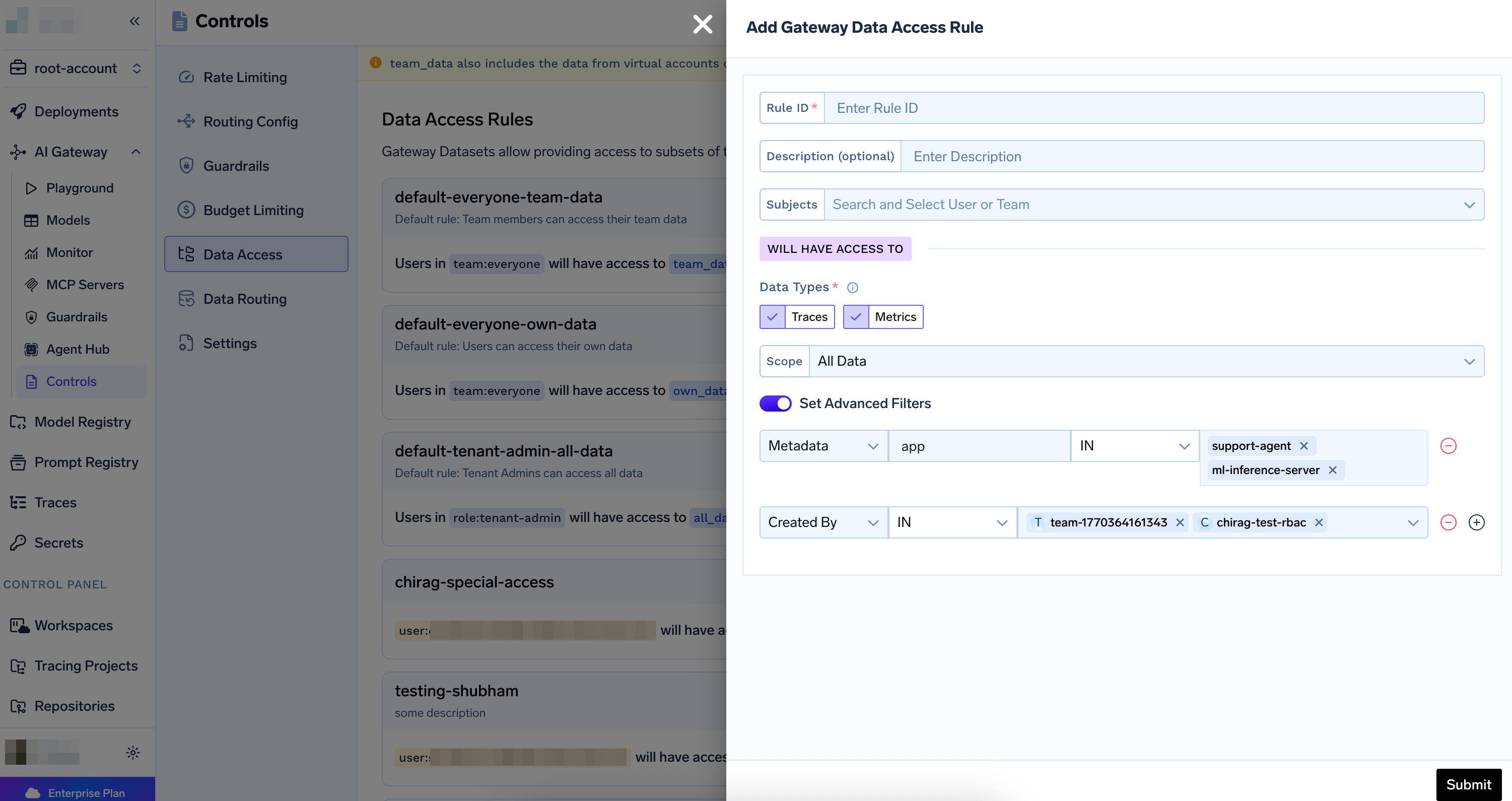Uncheck the Traces data type
Image resolution: width=1512 pixels, height=801 pixels.
click(773, 316)
